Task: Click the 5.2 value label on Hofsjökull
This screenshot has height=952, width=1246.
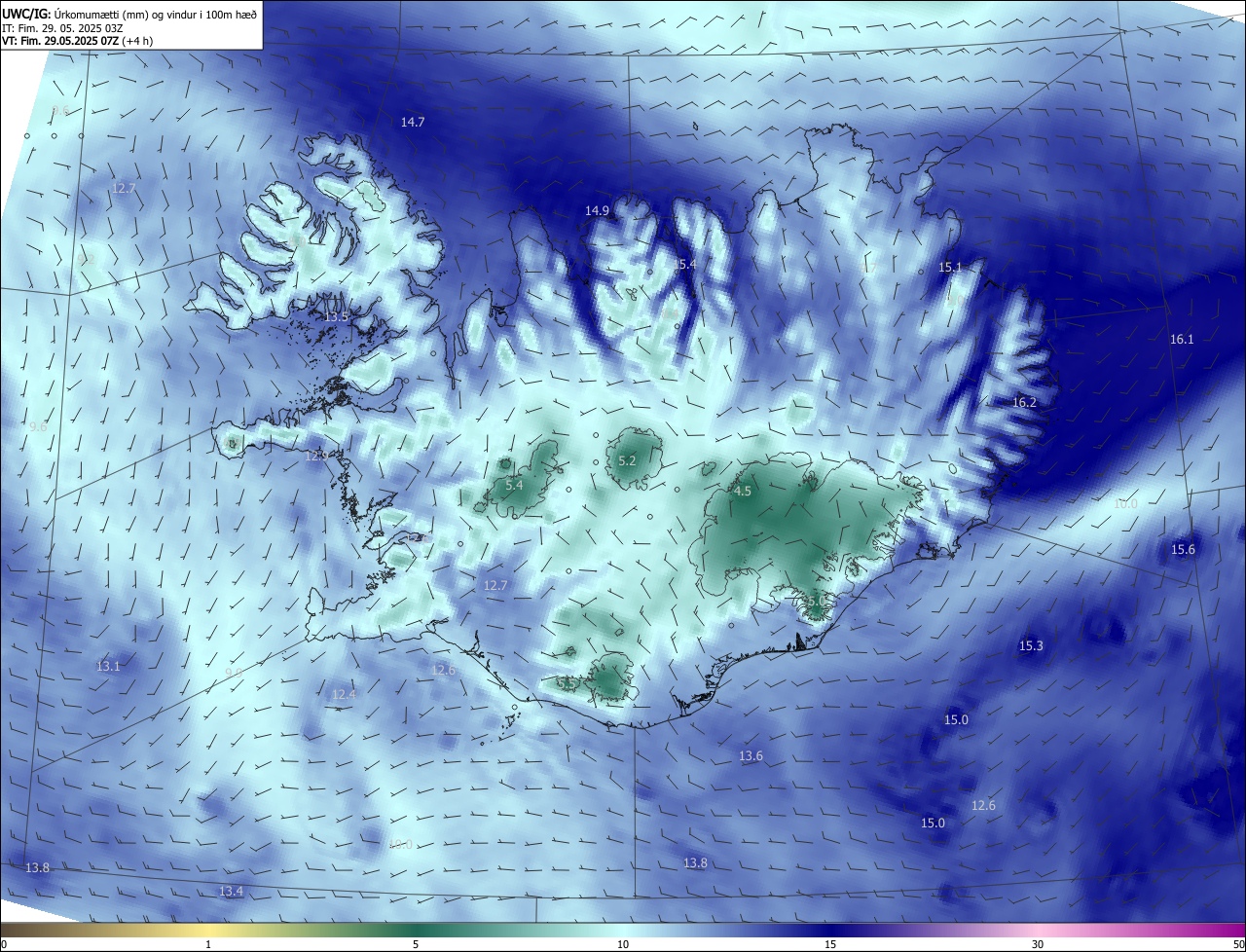Action: [x=627, y=460]
